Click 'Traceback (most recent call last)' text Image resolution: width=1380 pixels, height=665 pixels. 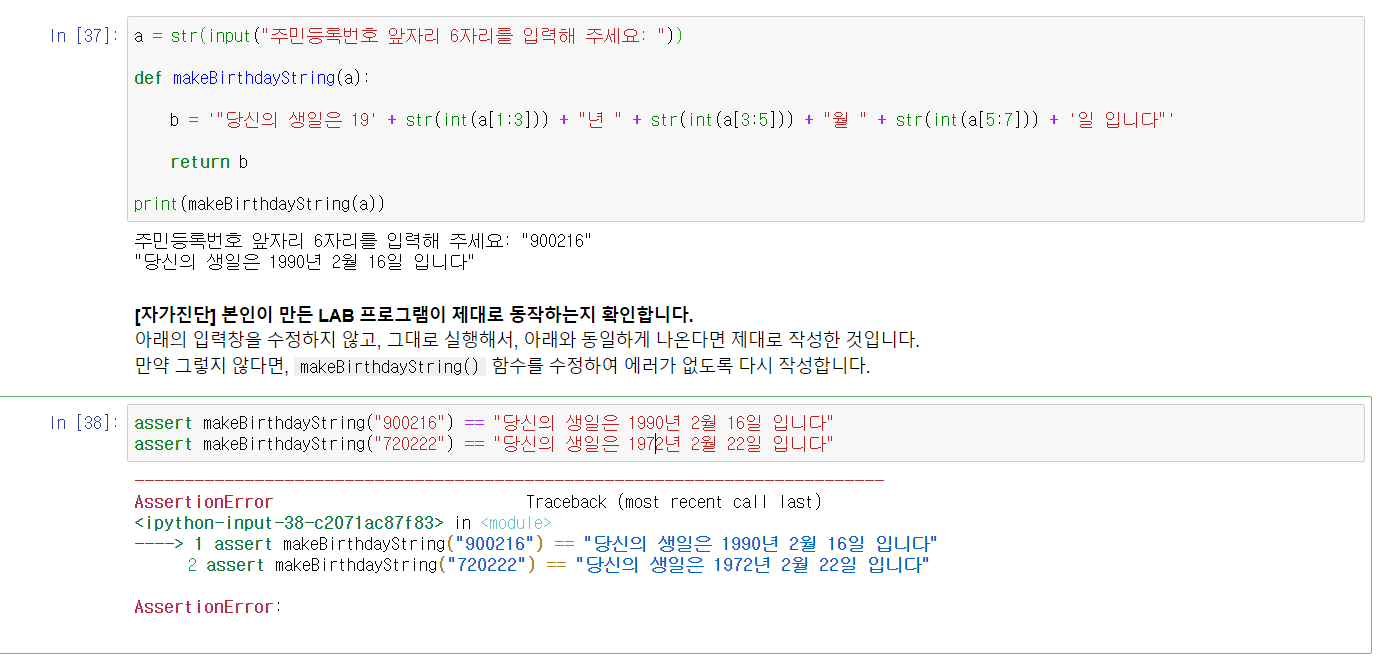coord(674,502)
